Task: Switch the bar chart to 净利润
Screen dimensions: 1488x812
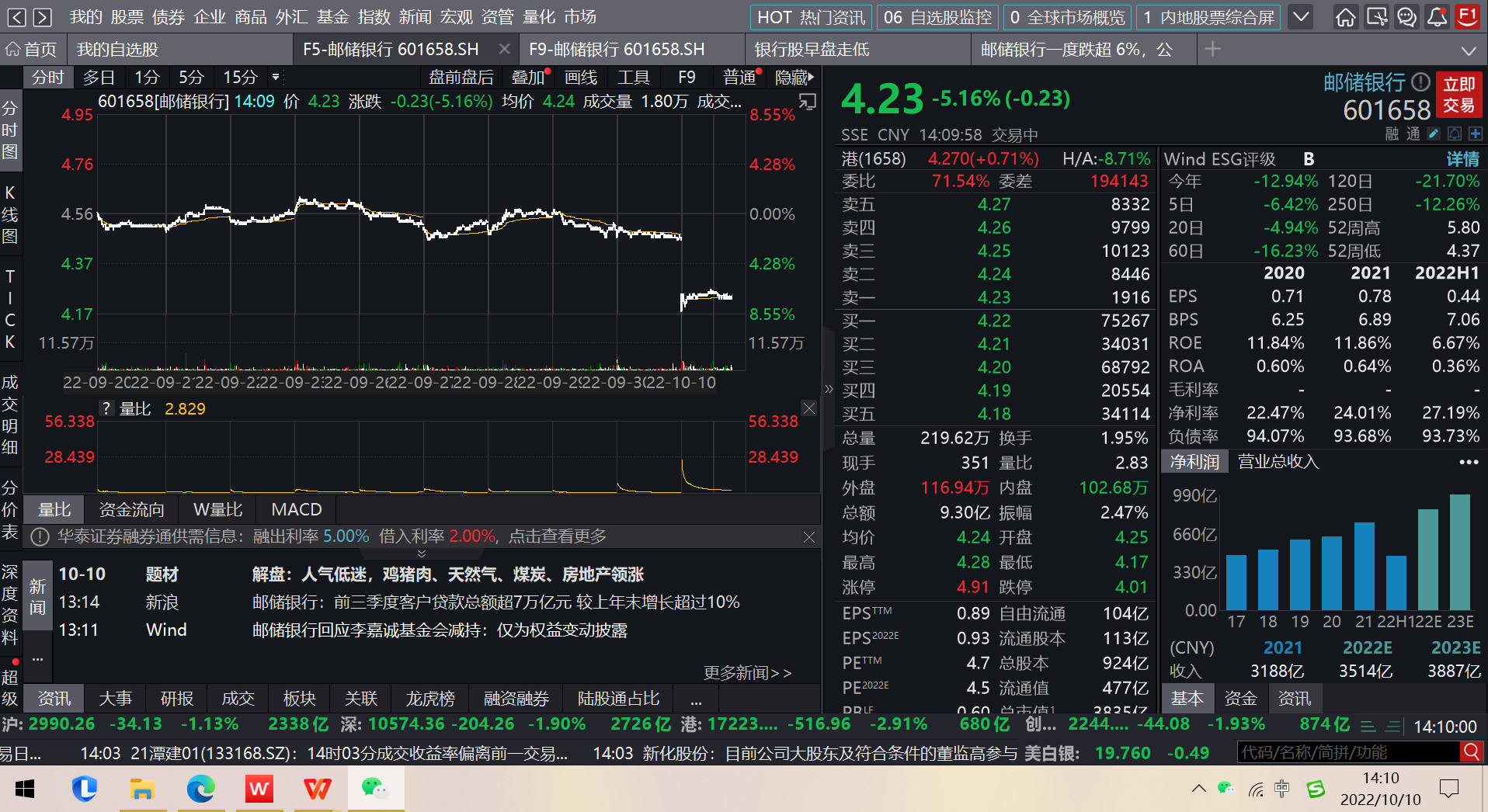Action: pos(1194,462)
